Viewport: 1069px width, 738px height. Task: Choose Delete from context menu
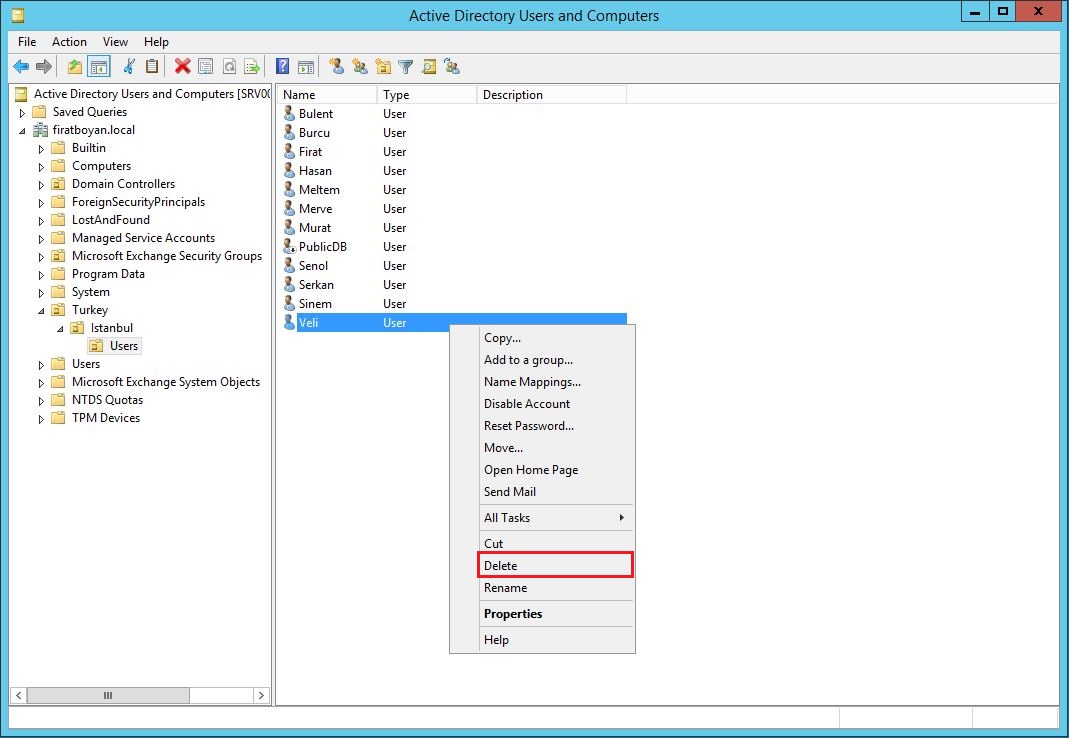[x=556, y=565]
